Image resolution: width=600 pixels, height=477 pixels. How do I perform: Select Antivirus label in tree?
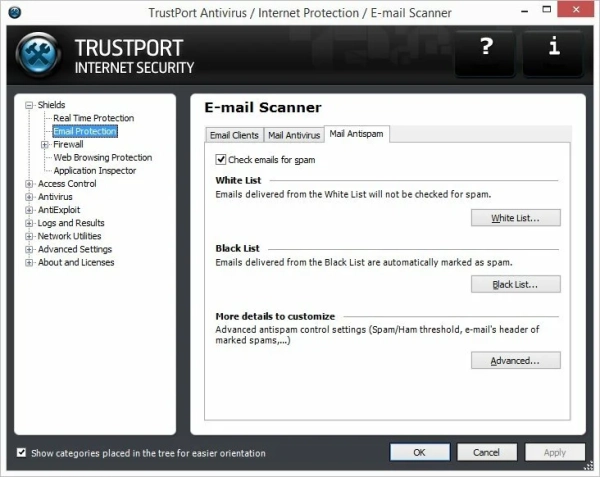(55, 197)
